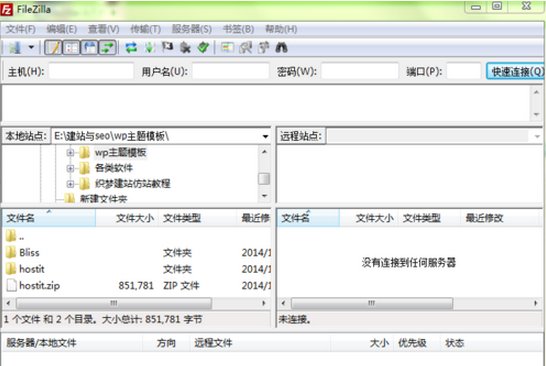Click the 端口(P) port input field
546x366 pixels.
click(x=463, y=71)
